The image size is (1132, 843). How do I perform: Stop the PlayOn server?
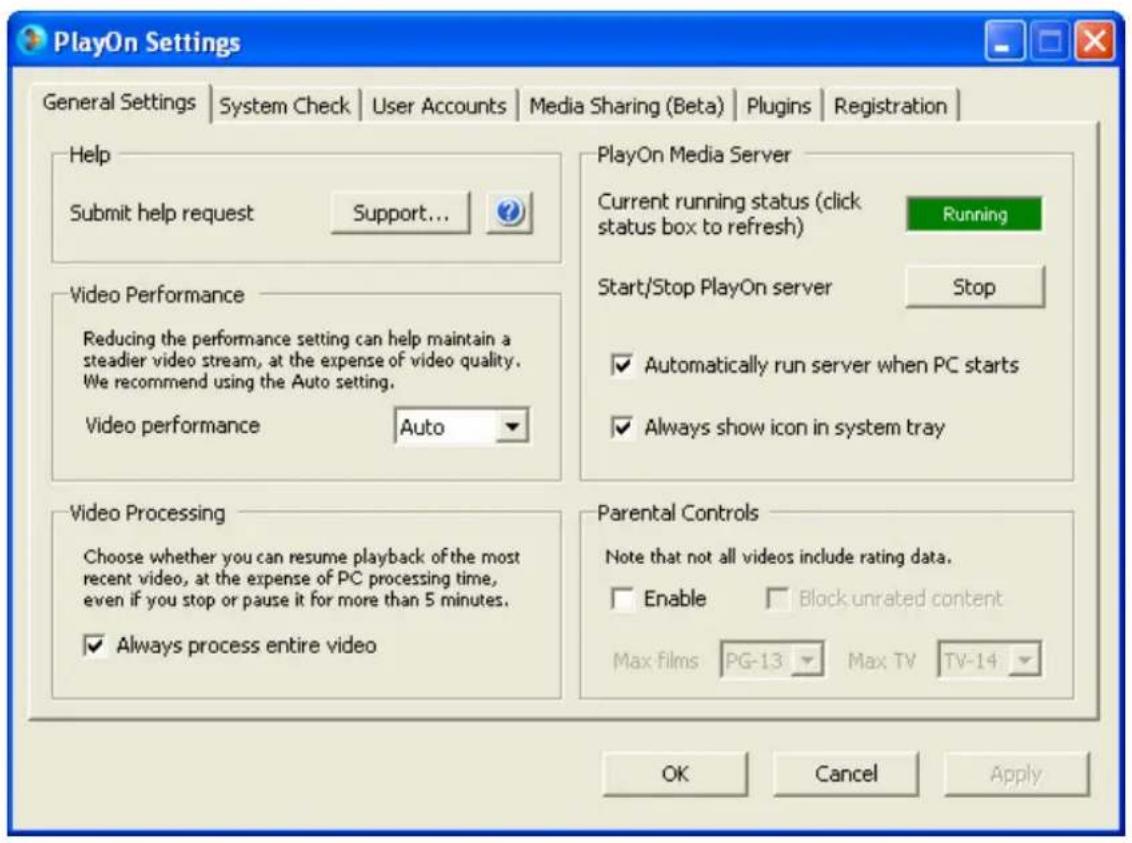point(975,287)
